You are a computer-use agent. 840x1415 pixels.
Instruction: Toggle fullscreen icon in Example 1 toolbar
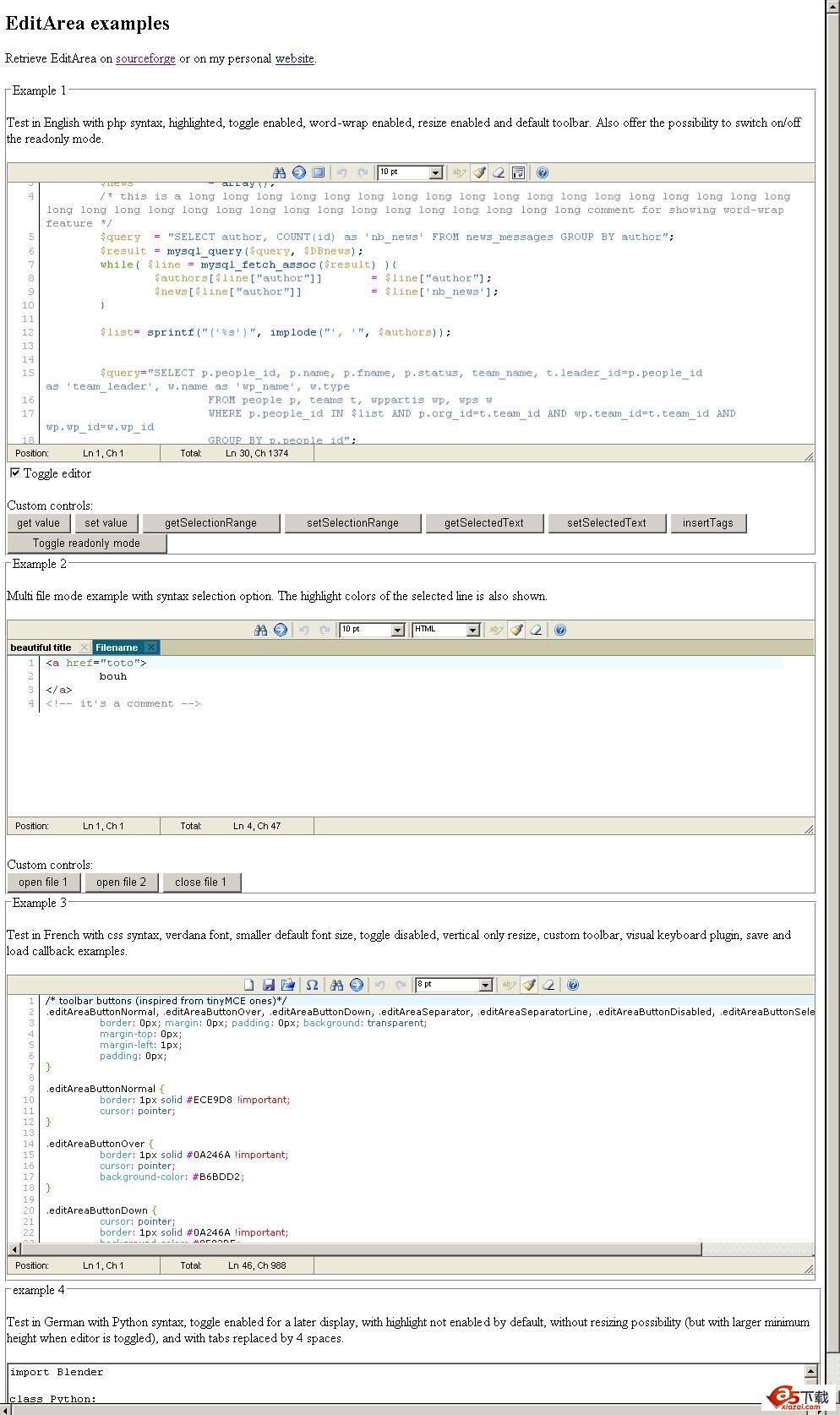click(x=319, y=172)
